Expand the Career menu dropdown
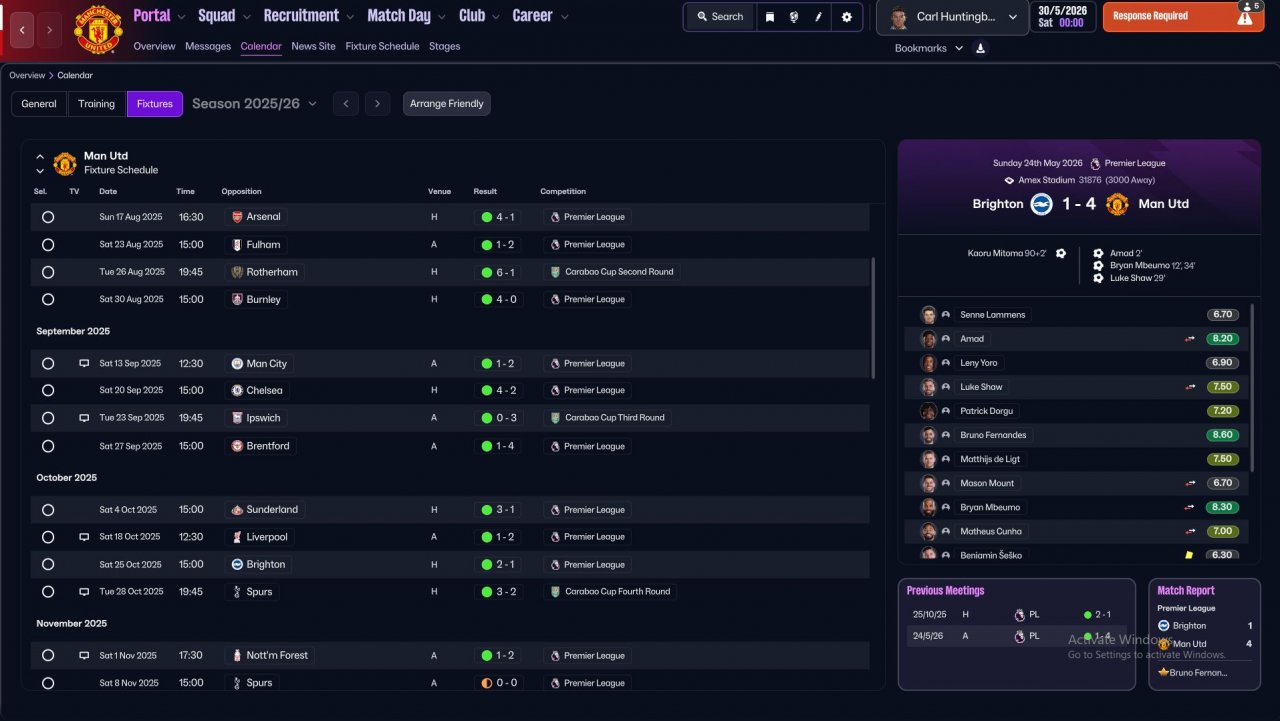 564,16
